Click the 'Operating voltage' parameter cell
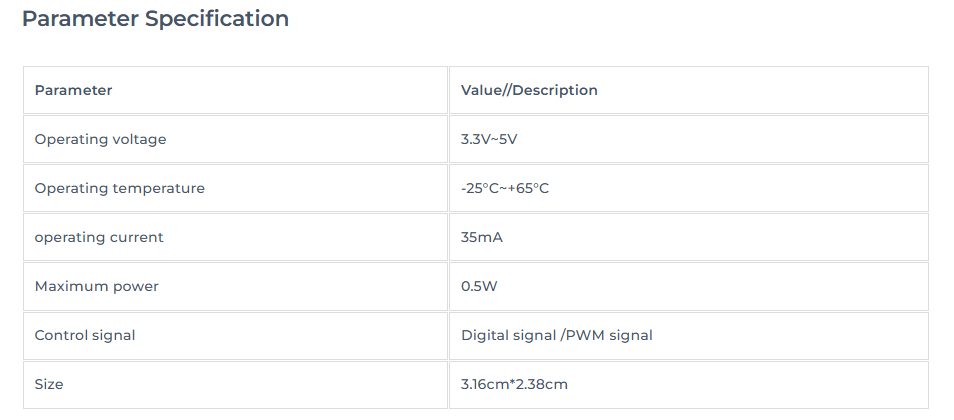 (100, 139)
